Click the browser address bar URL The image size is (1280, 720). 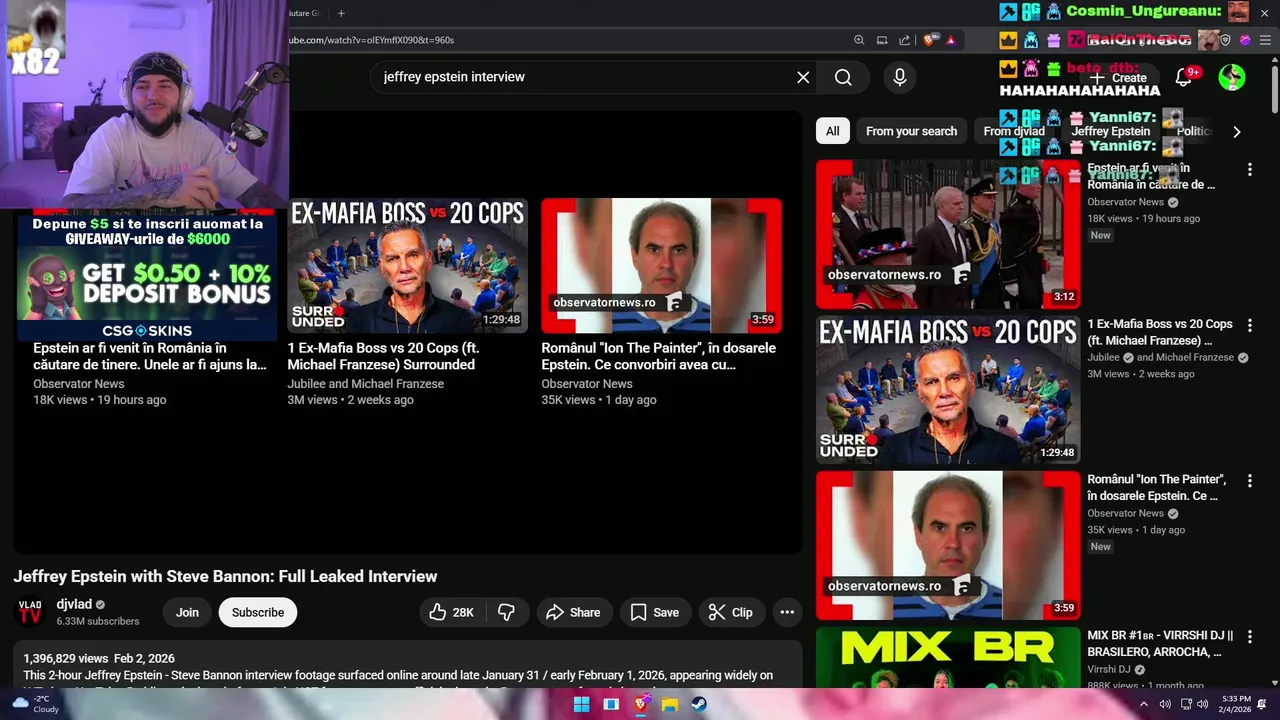coord(372,40)
